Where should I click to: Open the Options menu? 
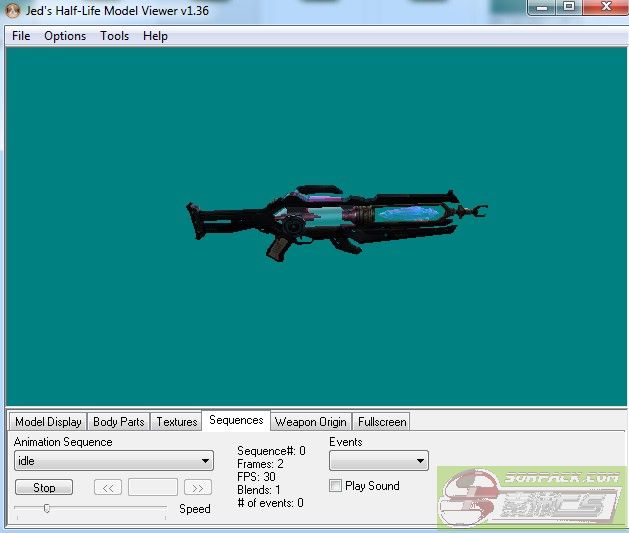tap(65, 36)
